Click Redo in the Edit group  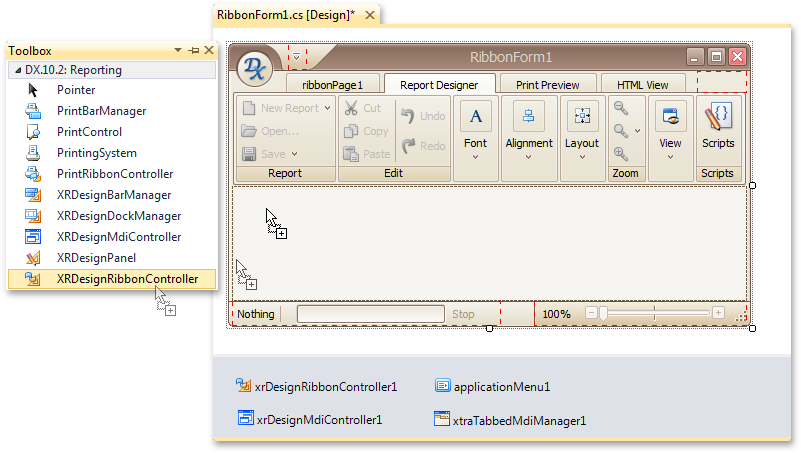tap(423, 146)
